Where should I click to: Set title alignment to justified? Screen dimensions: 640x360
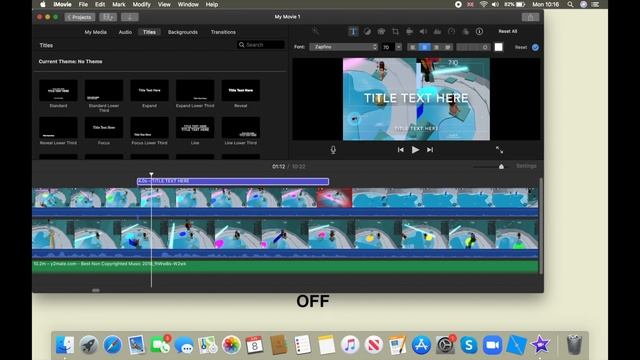[x=448, y=47]
